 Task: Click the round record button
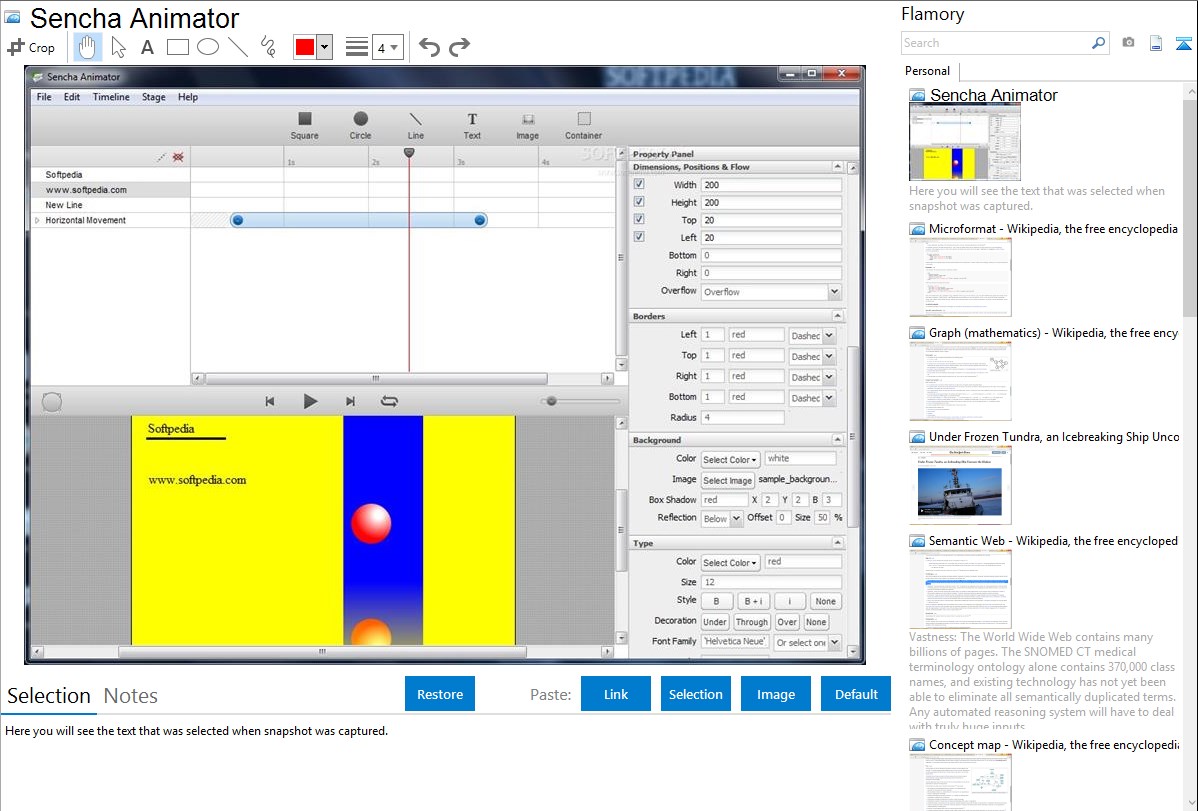pos(52,402)
